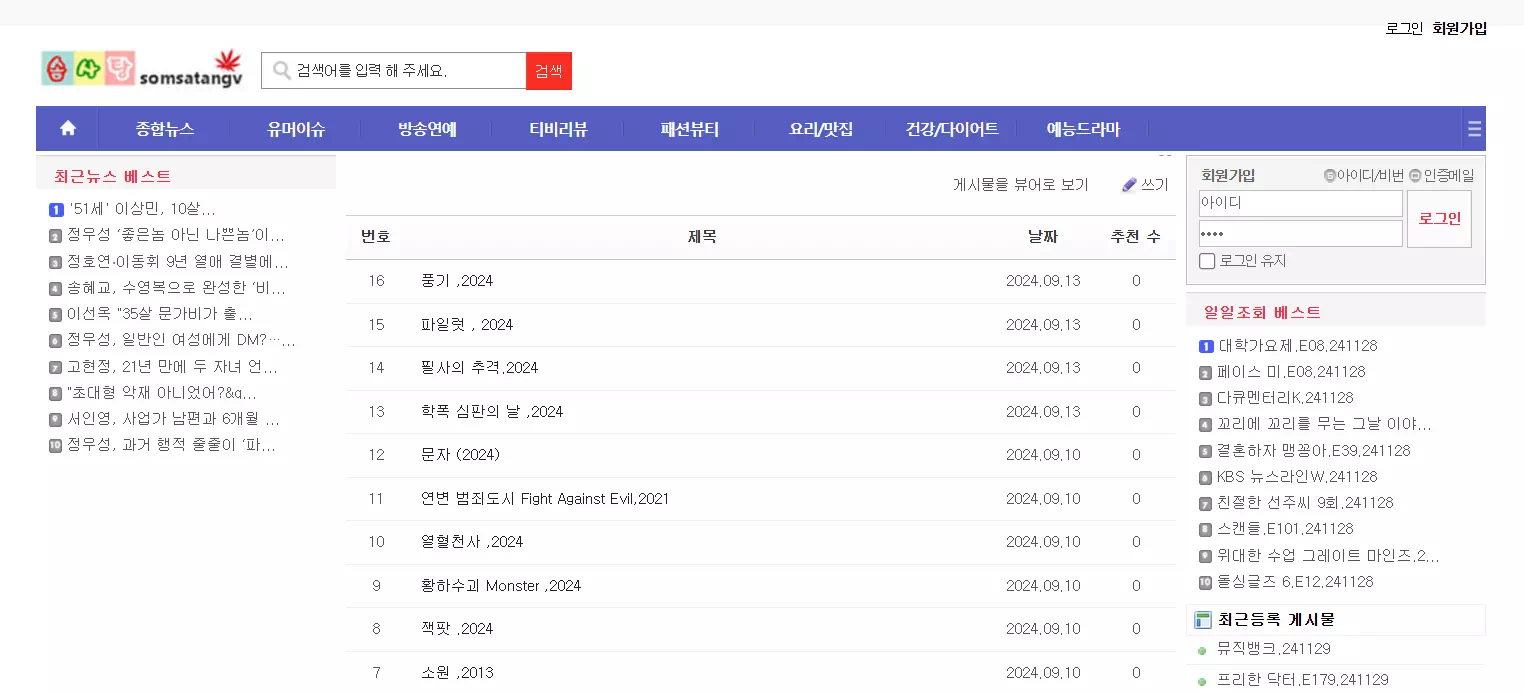This screenshot has width=1524, height=694.
Task: Open the 예능드라마 menu
Action: point(1083,129)
